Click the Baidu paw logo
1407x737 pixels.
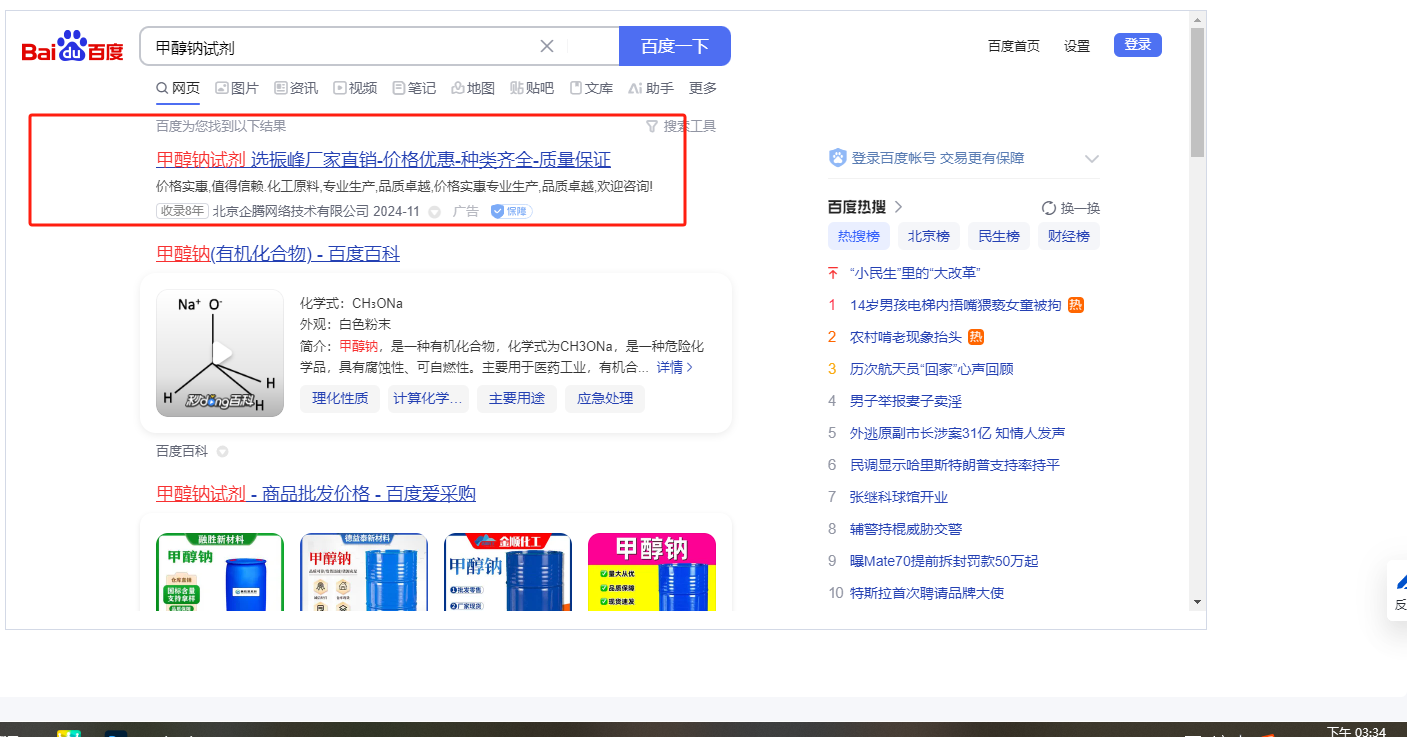72,47
